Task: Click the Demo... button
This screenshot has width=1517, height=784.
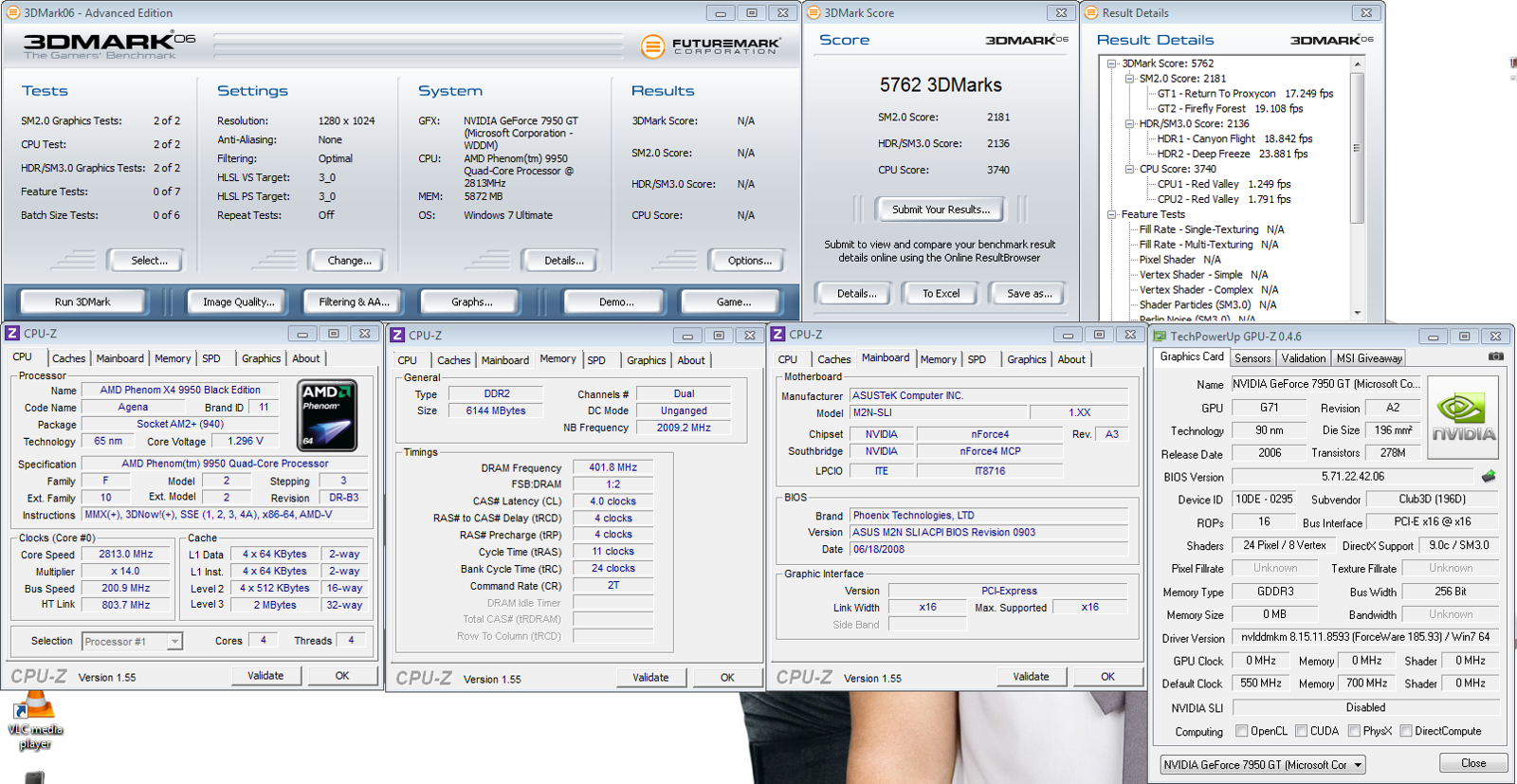Action: [x=616, y=301]
